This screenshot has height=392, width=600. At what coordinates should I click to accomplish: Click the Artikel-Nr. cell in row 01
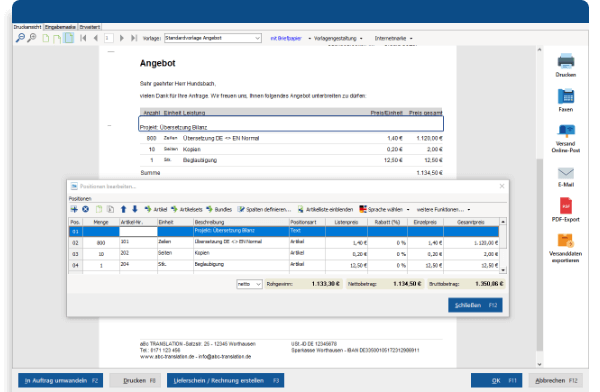point(138,231)
